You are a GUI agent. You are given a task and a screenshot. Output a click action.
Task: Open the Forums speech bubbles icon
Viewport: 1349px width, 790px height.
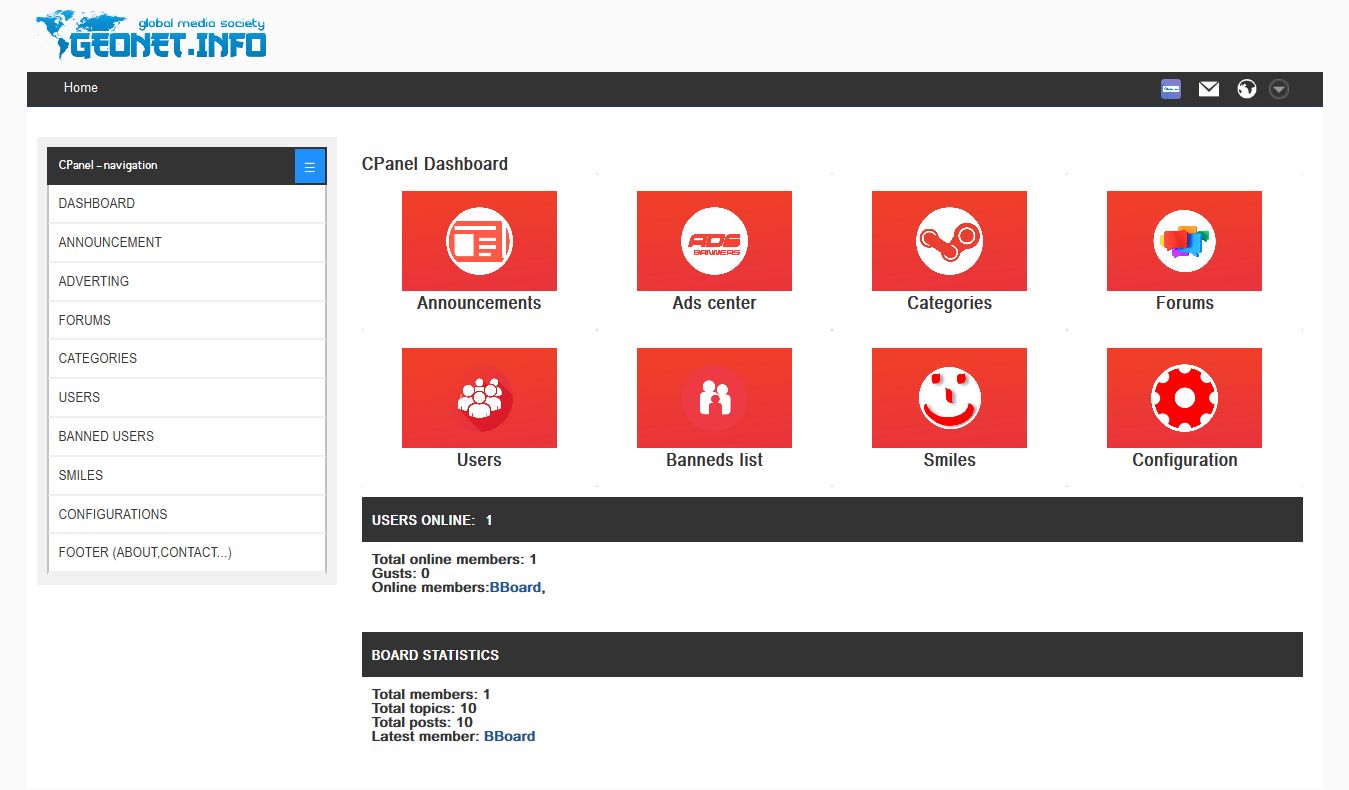pyautogui.click(x=1184, y=241)
